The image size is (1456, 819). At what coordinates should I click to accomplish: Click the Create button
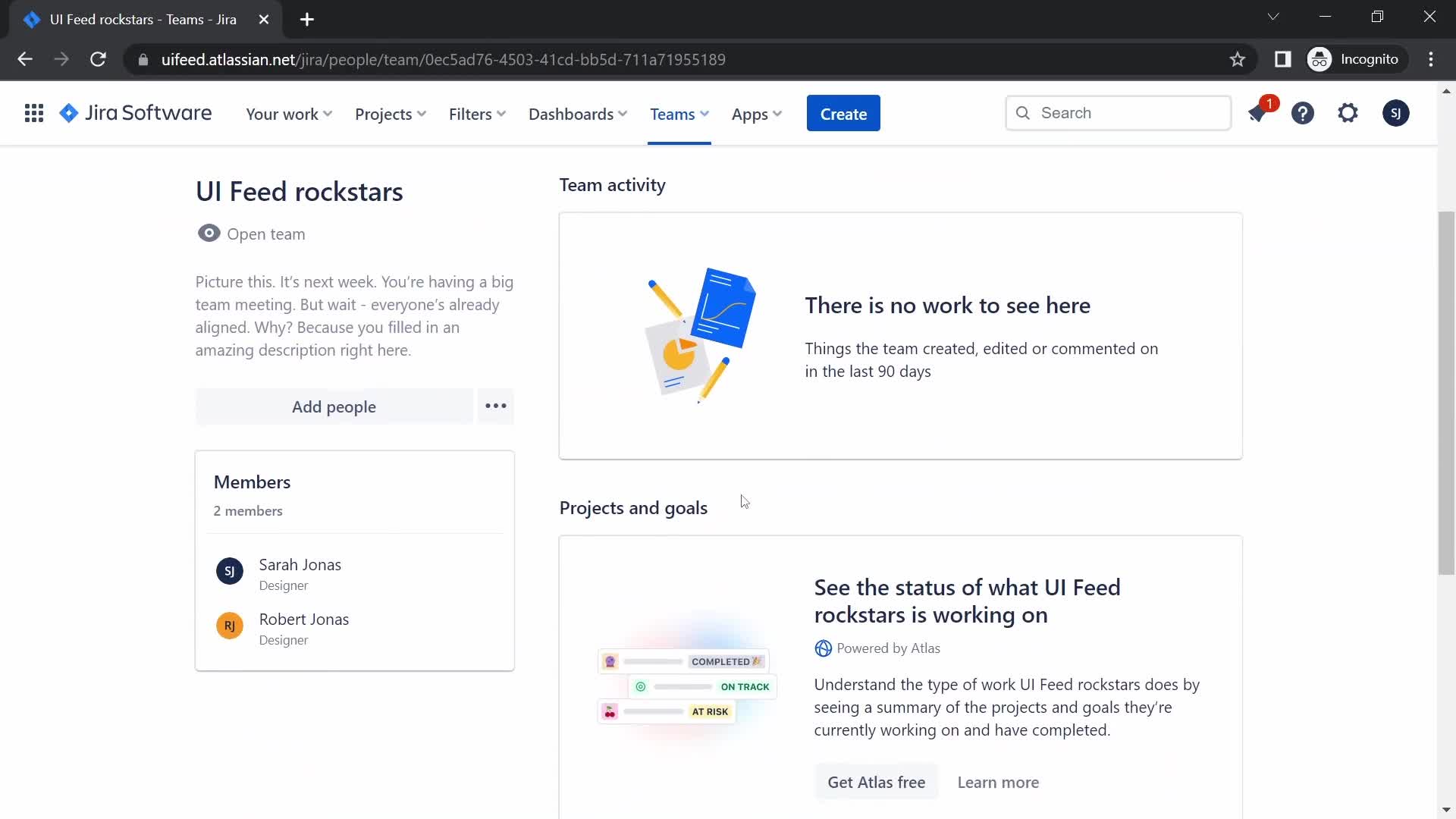(x=843, y=113)
